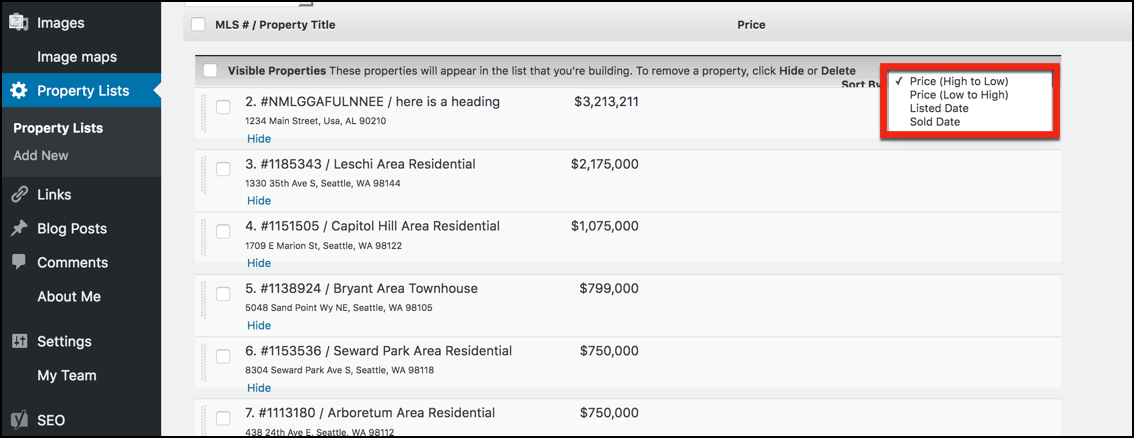Click the Settings sliders icon
This screenshot has height=438, width=1134.
pyautogui.click(x=18, y=341)
